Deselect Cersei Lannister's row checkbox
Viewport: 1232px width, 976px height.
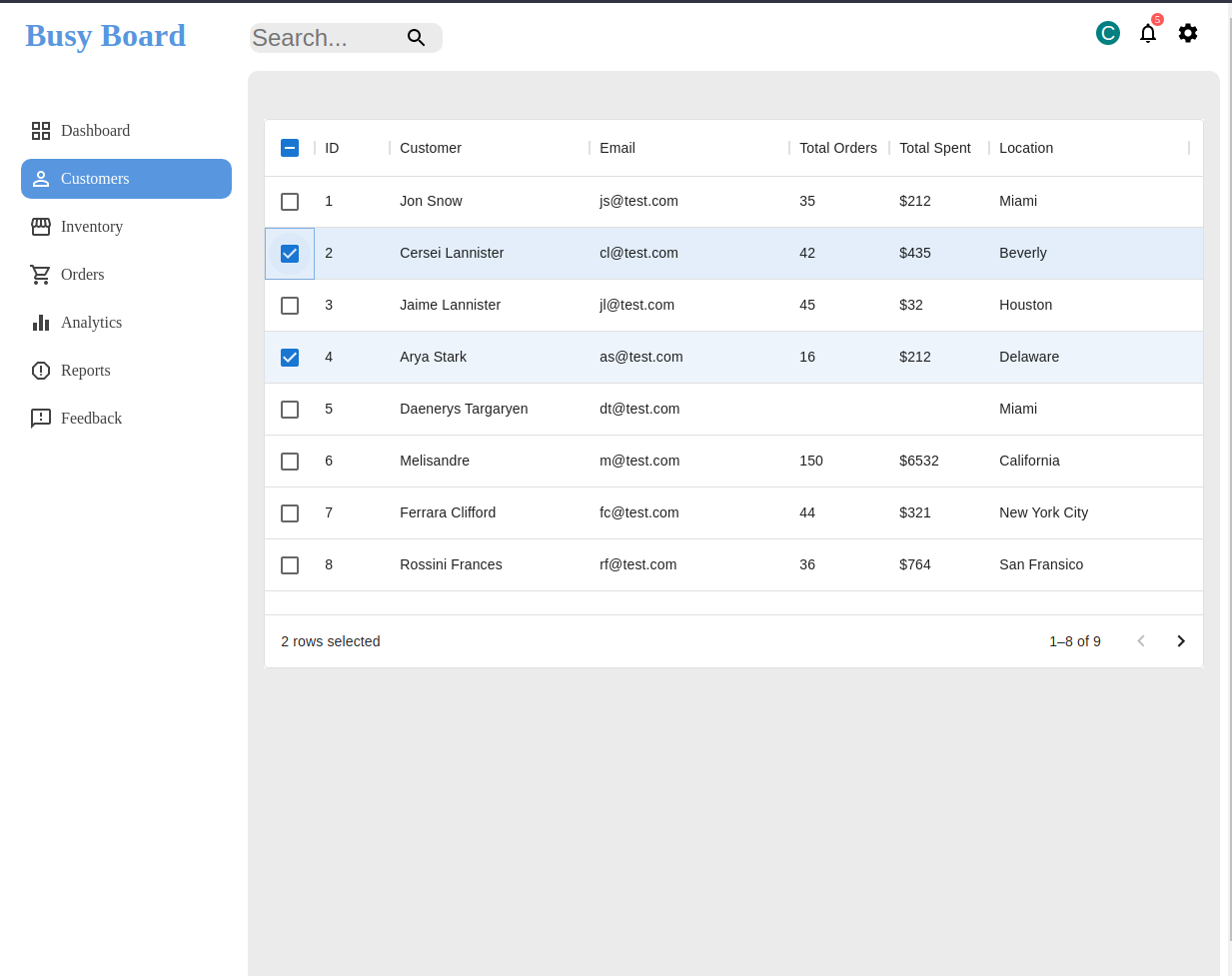tap(290, 253)
